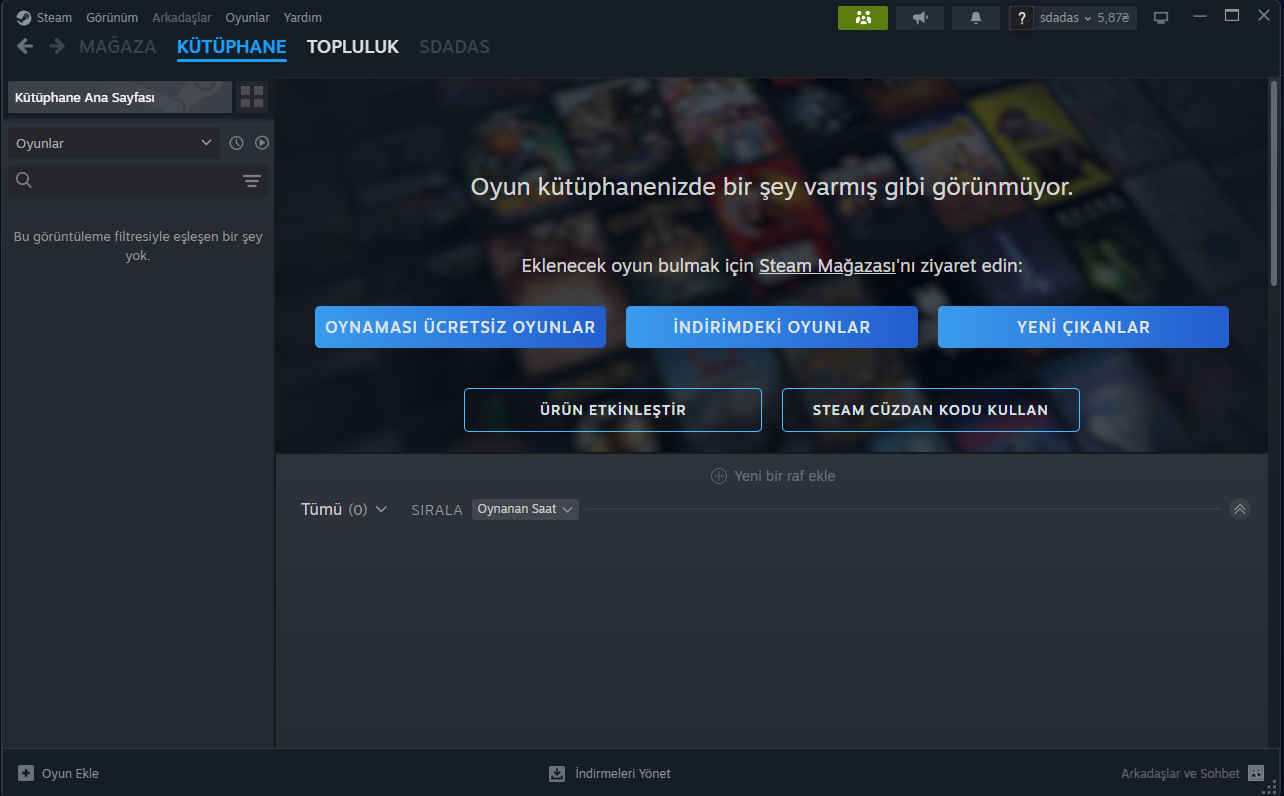Expand the Oyunlar filter dropdown in the sidebar

[114, 143]
